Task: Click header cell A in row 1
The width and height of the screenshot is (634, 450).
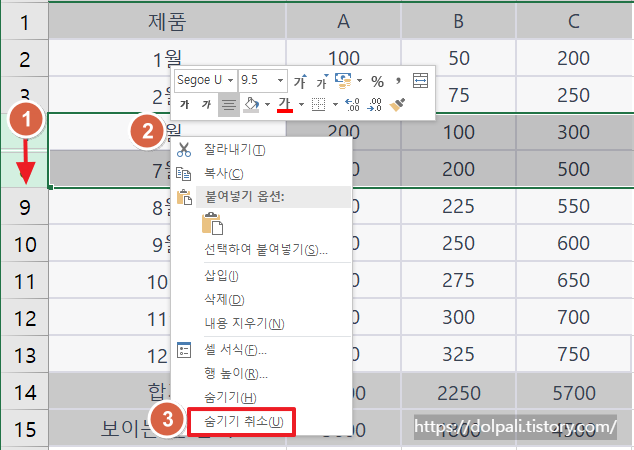Action: pos(344,21)
